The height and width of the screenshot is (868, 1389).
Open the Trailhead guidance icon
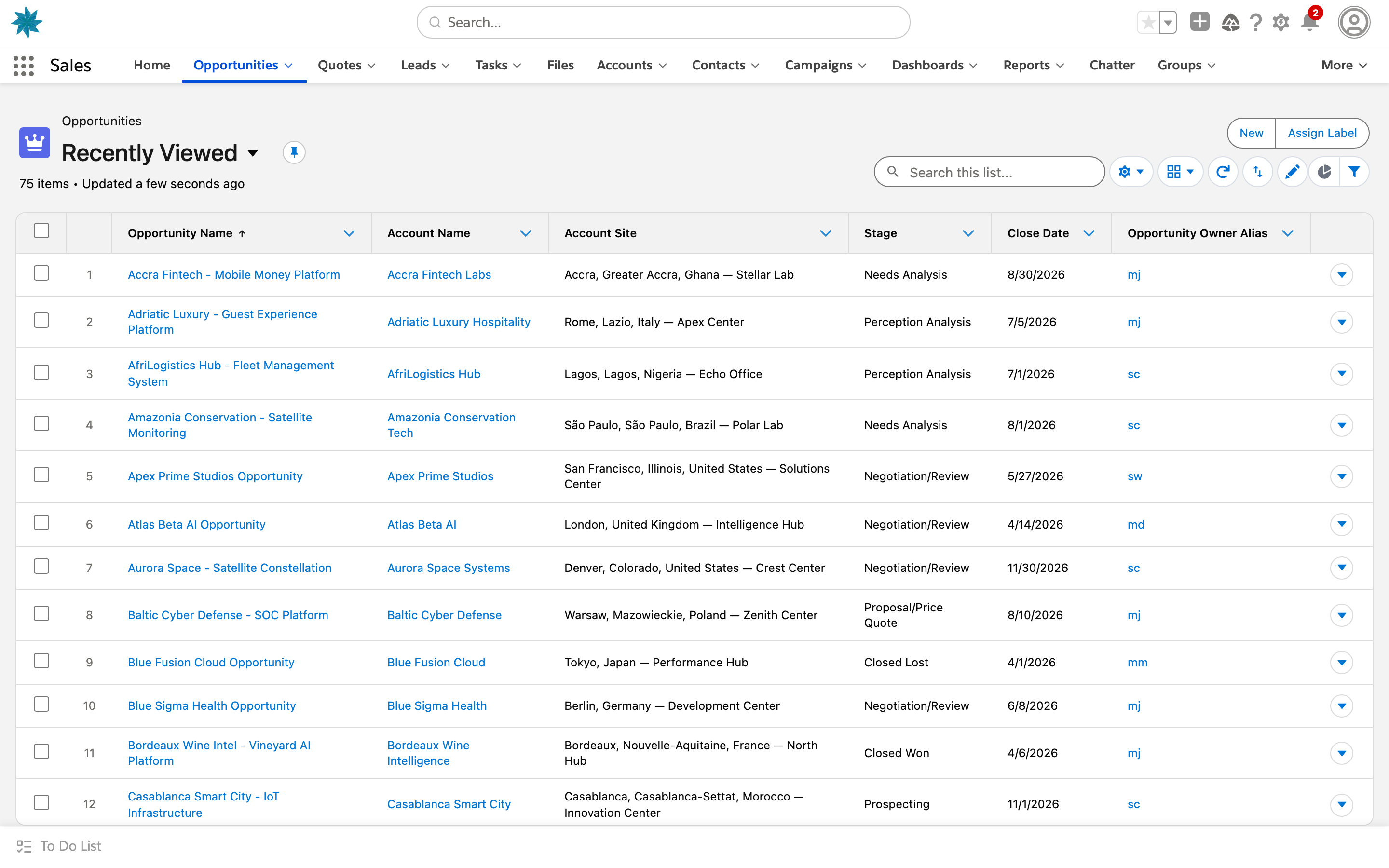click(x=1230, y=22)
